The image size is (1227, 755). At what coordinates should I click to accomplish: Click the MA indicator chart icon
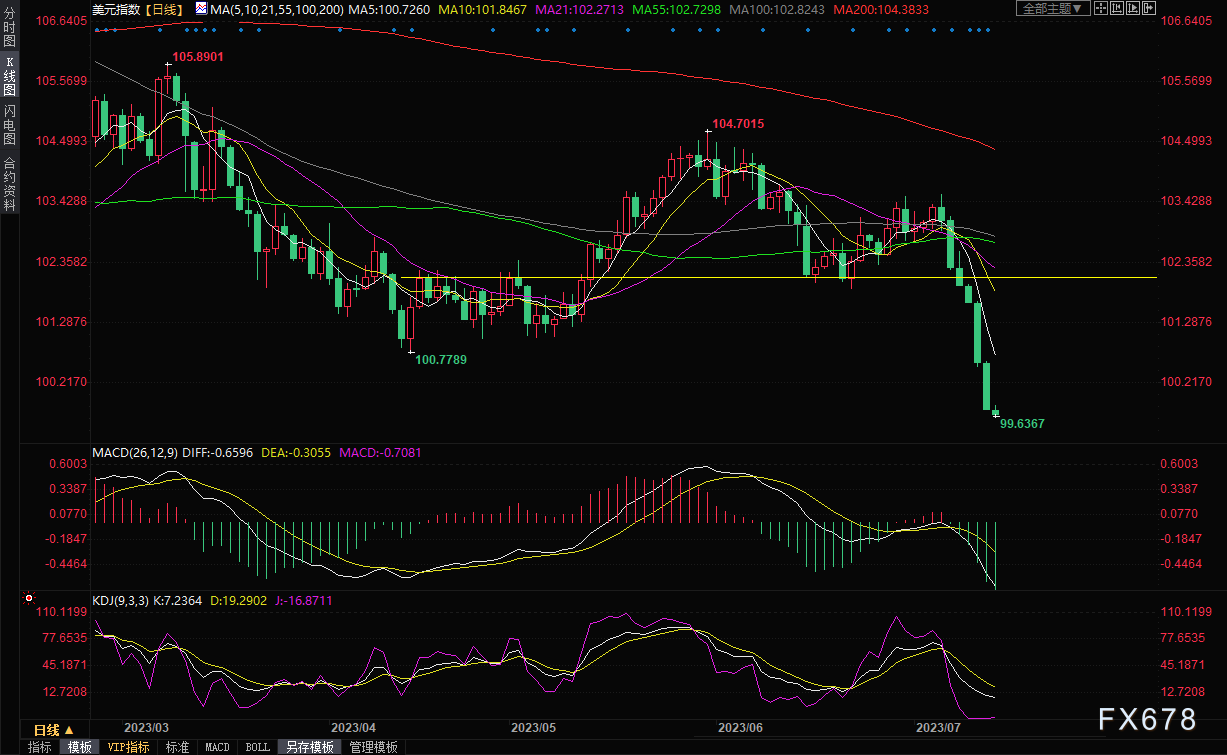click(x=201, y=9)
